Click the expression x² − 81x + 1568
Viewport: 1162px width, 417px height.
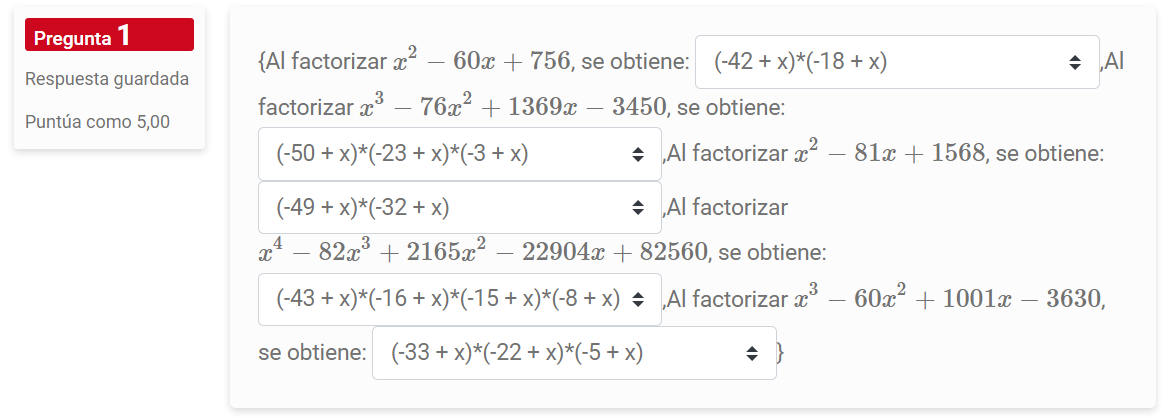pos(888,153)
